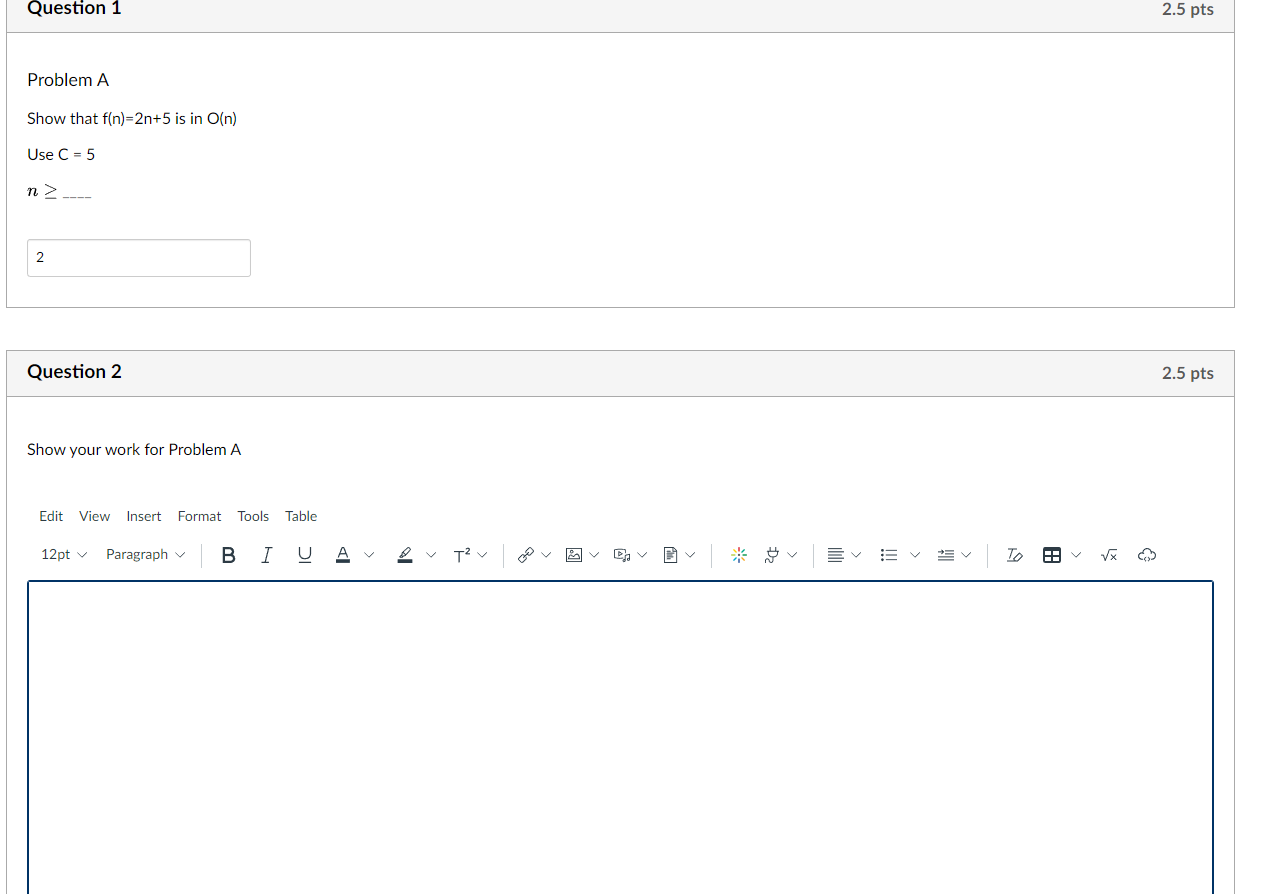Click the clear formatting icon
Image resolution: width=1274 pixels, height=894 pixels.
coord(1014,554)
